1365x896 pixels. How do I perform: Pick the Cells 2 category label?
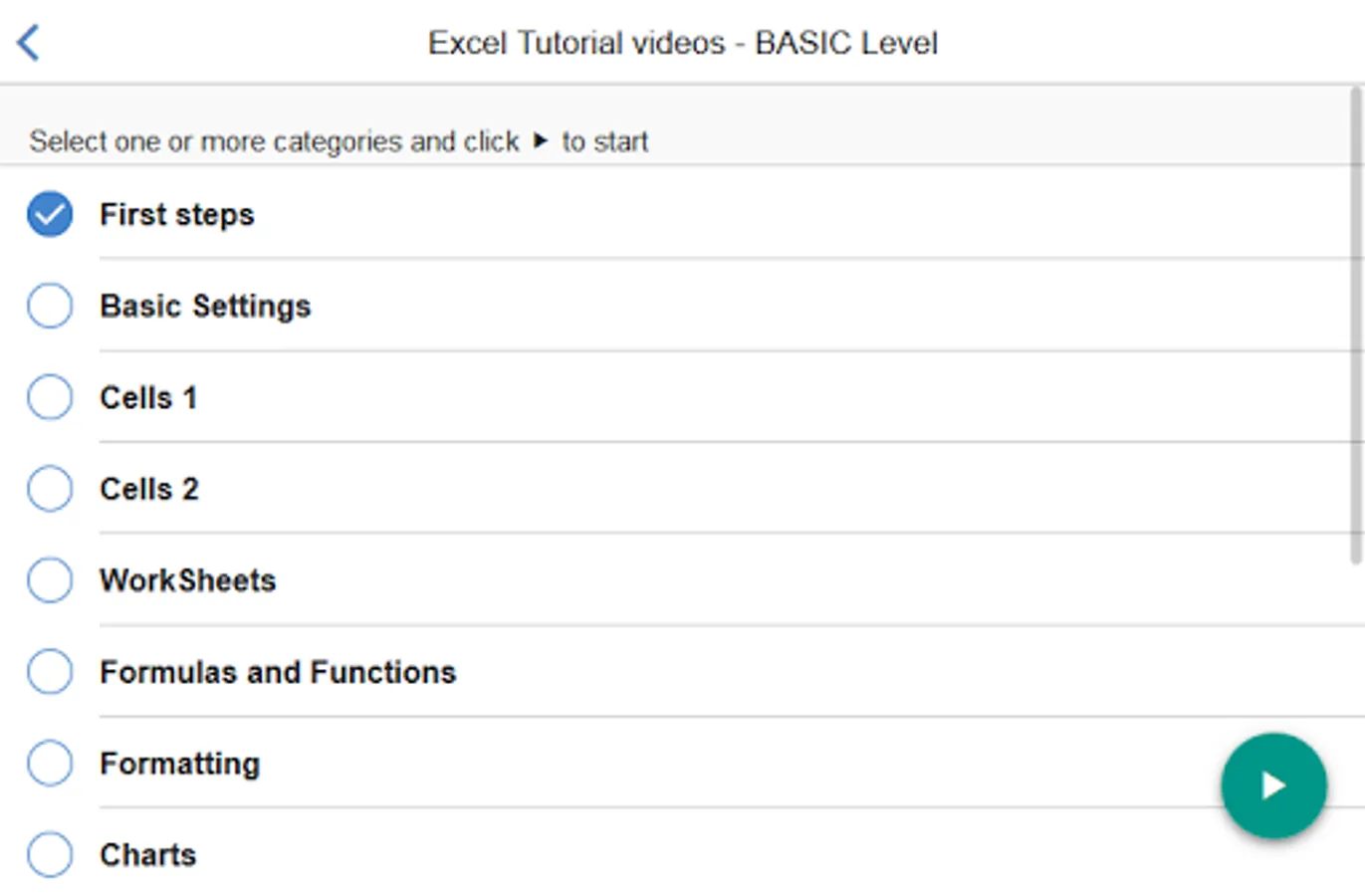click(x=149, y=489)
